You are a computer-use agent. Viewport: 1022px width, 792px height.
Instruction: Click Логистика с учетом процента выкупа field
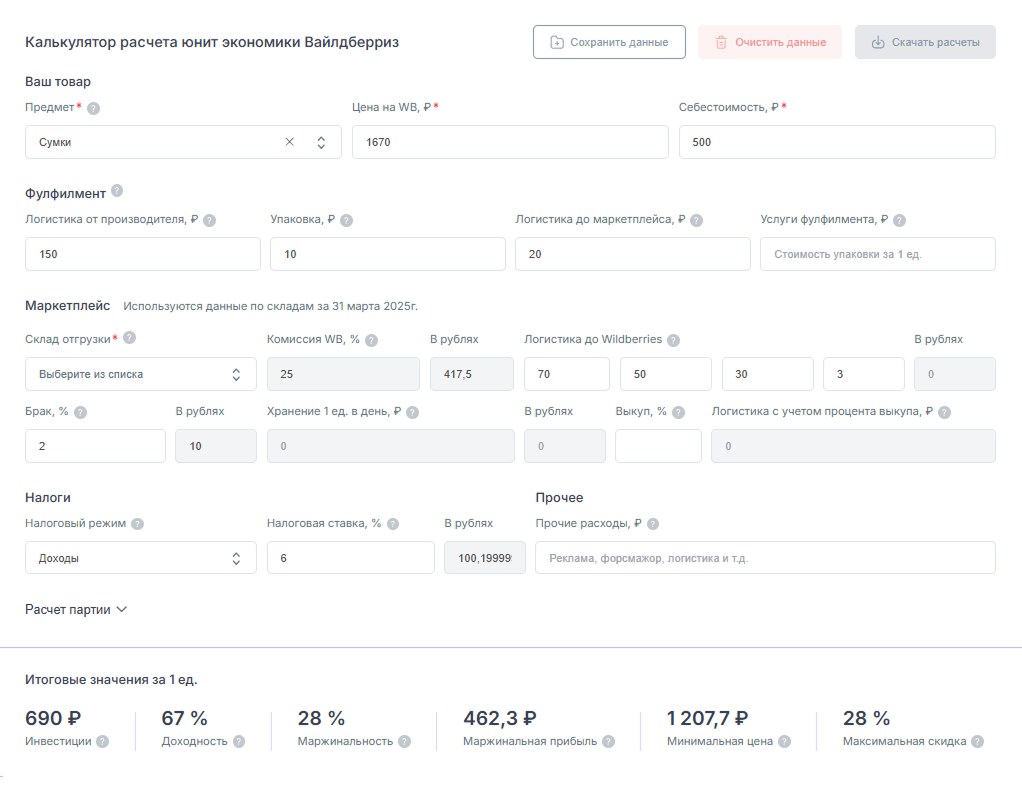[x=853, y=446]
